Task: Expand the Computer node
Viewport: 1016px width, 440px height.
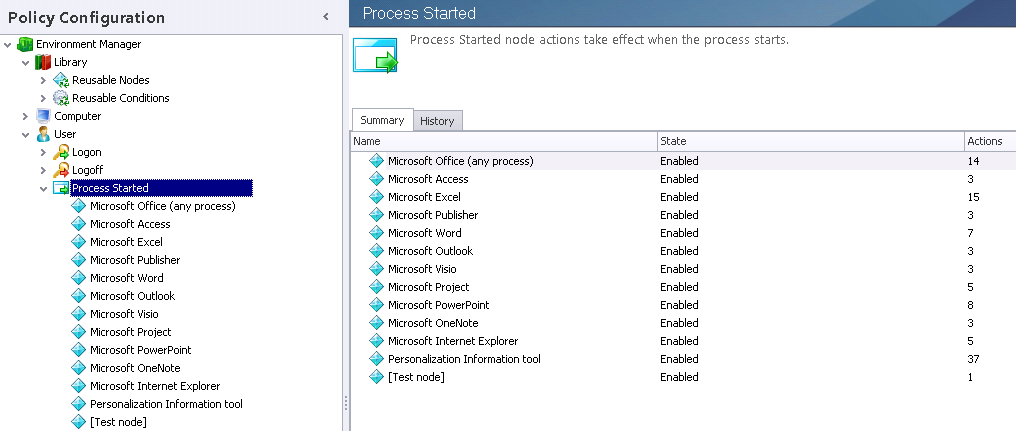Action: (25, 117)
